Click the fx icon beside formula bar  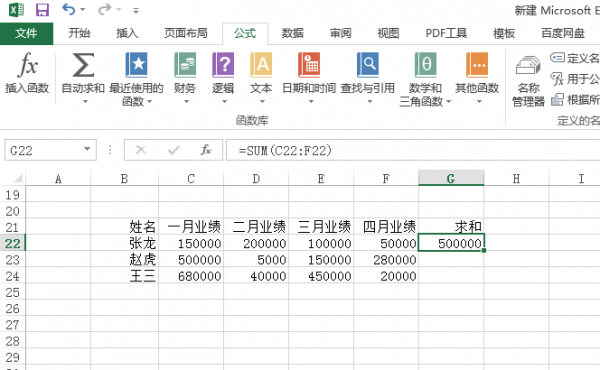206,150
